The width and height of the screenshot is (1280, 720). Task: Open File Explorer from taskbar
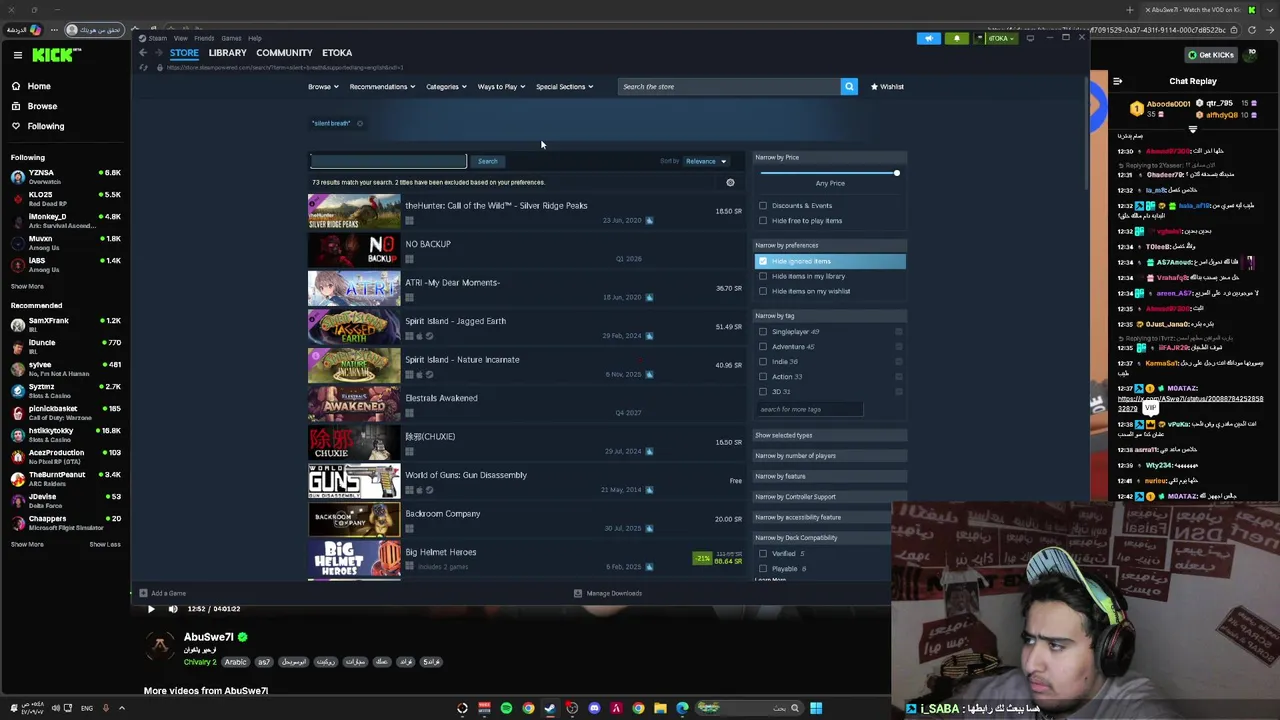point(660,708)
